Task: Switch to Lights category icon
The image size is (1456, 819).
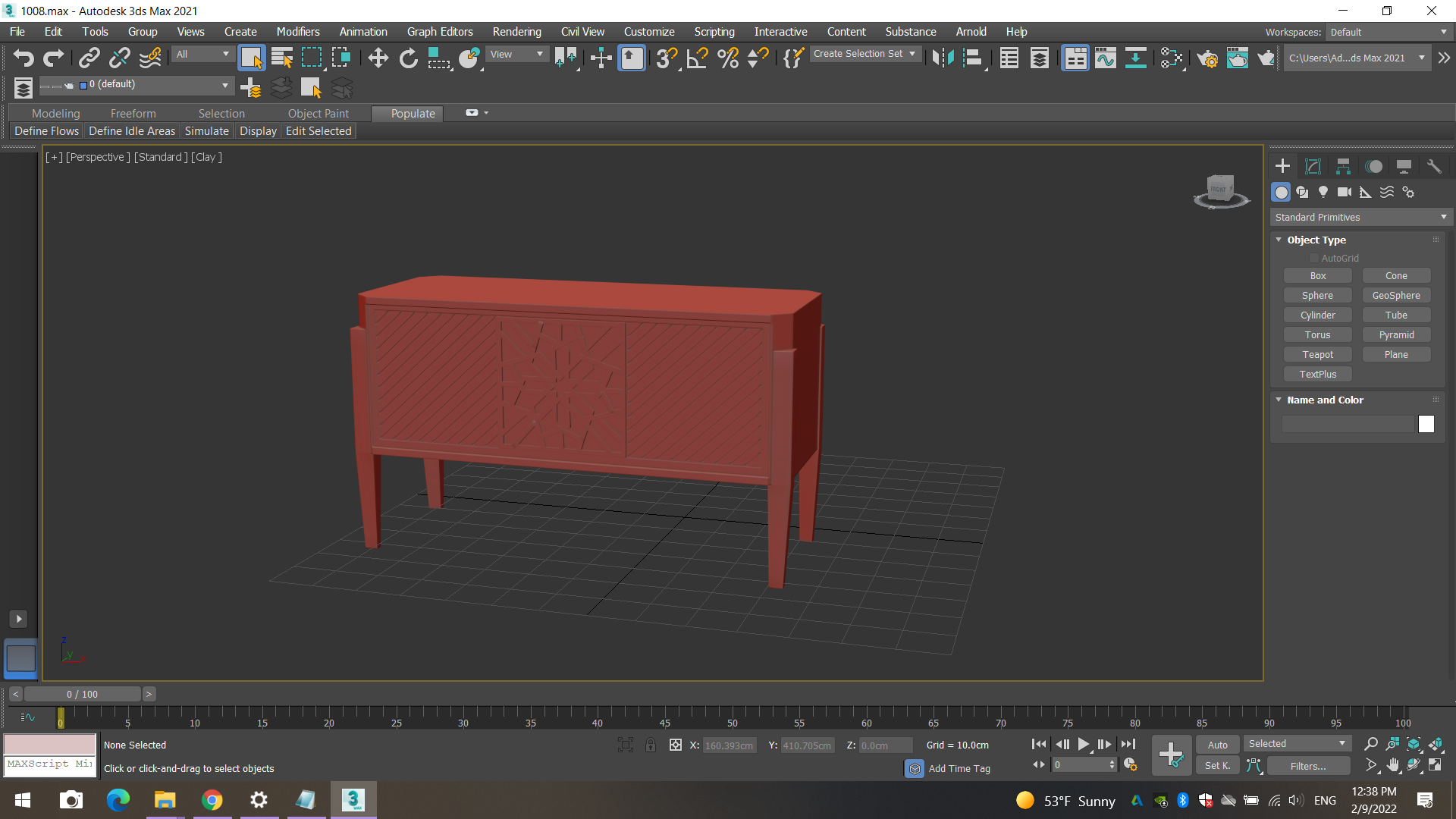Action: (1323, 192)
